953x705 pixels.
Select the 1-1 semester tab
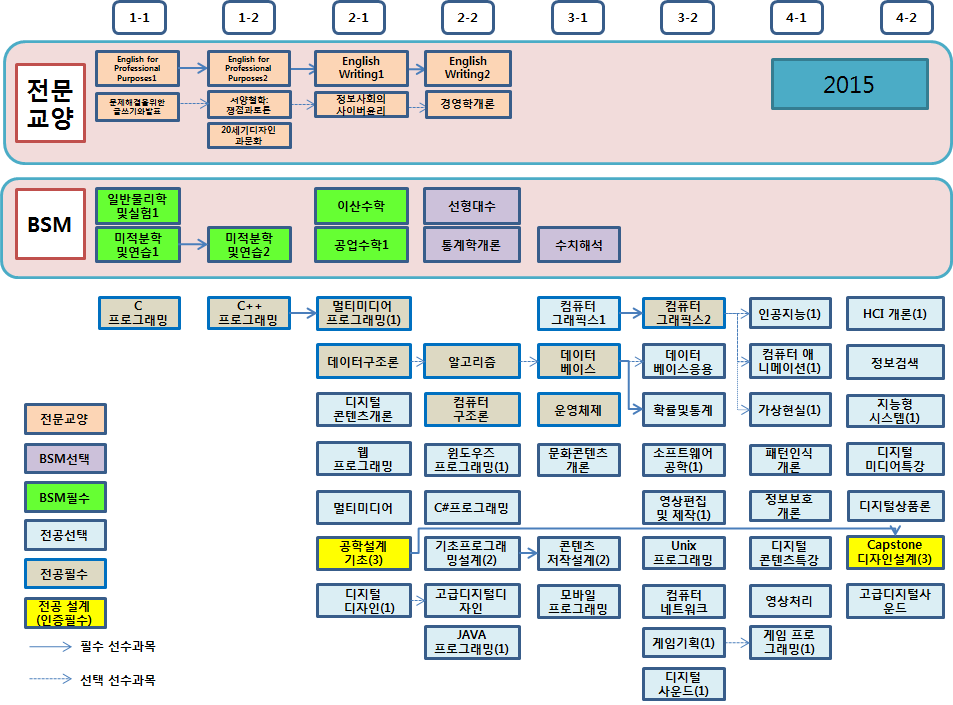139,17
